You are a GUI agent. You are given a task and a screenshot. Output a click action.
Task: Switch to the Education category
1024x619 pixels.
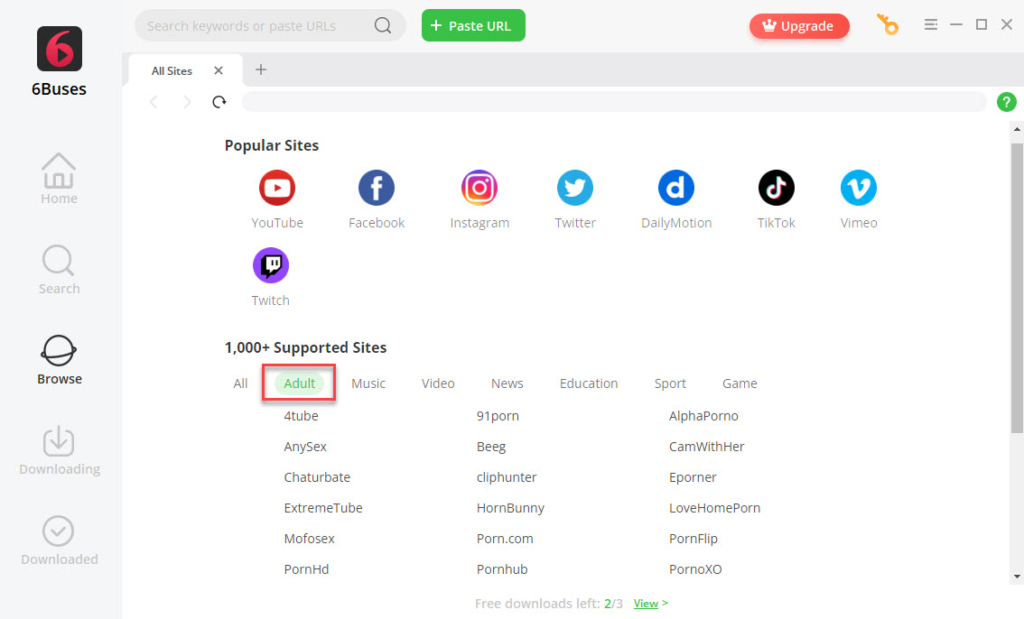click(x=588, y=383)
